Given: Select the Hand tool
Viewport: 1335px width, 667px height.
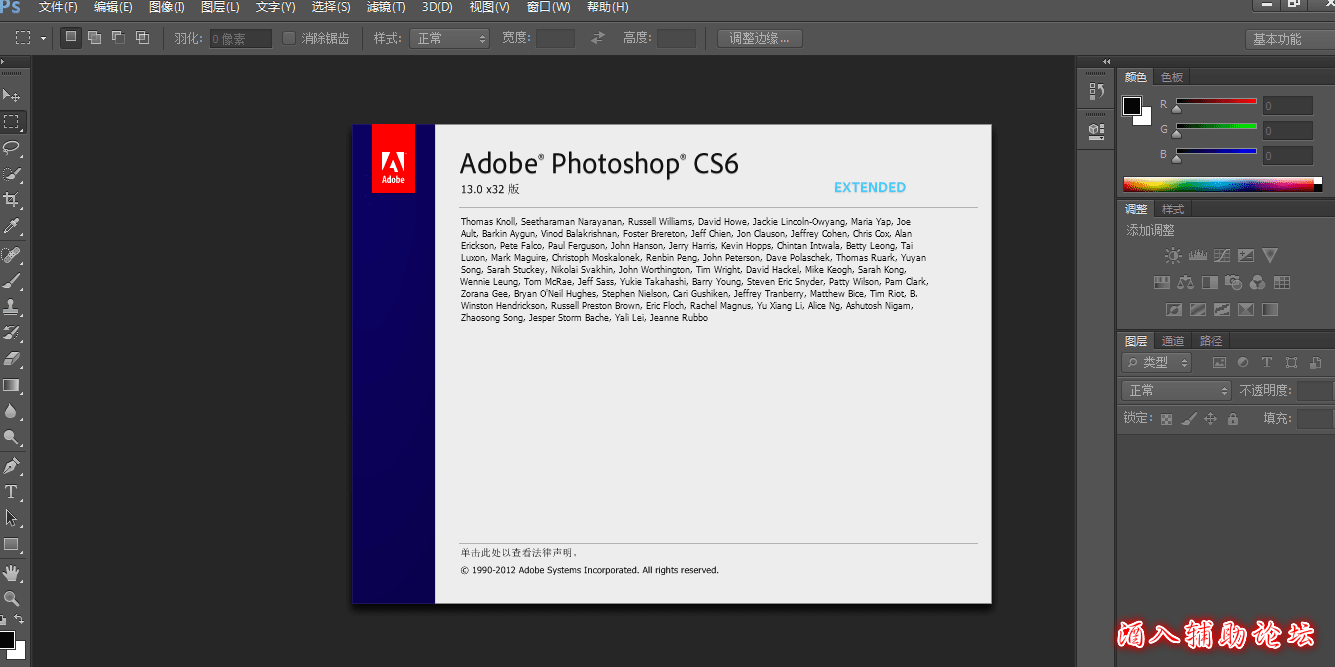Looking at the screenshot, I should 12,572.
